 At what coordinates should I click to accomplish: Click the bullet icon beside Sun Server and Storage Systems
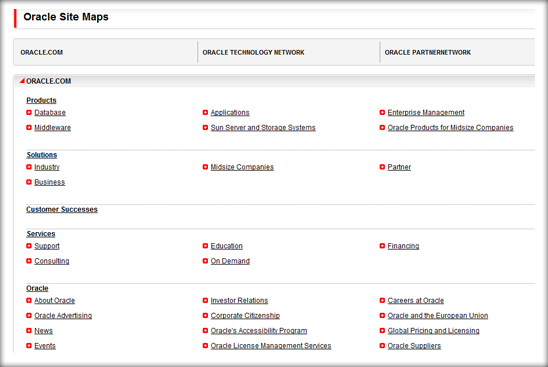pos(206,128)
